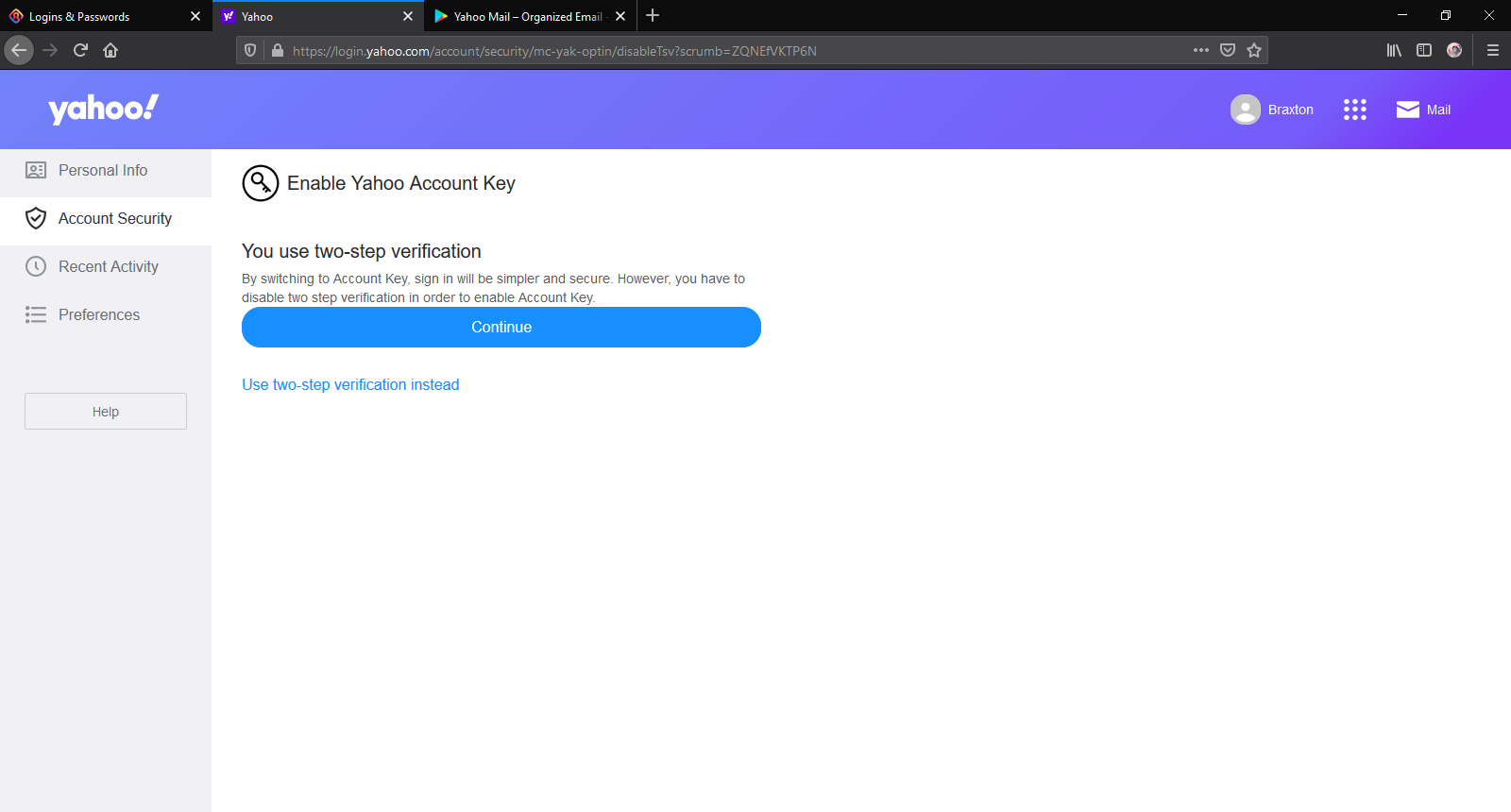Click the tracking protection shield icon
The width and height of the screenshot is (1511, 812).
250,50
